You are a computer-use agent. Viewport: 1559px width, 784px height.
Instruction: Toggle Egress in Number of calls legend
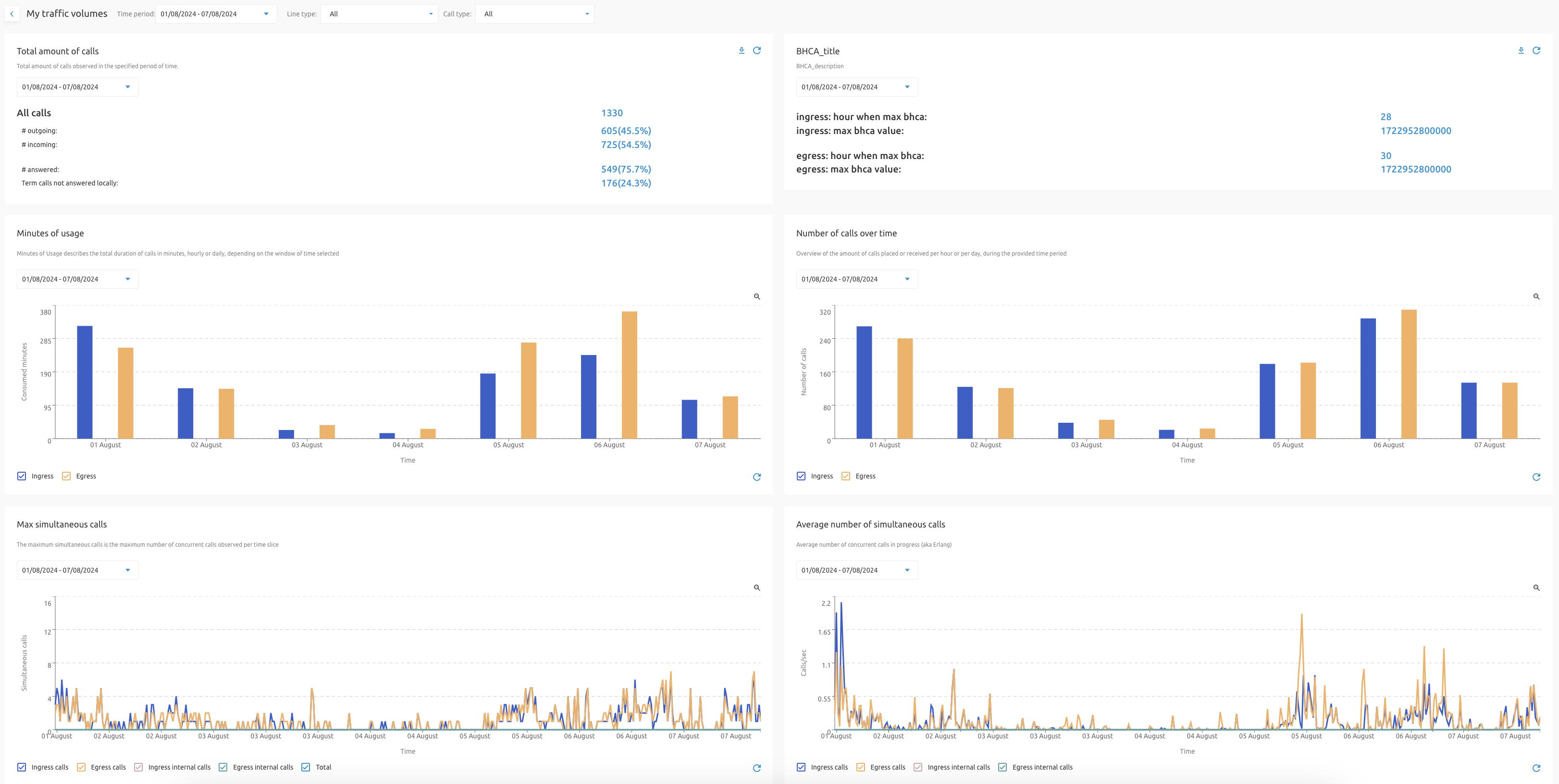[x=846, y=476]
